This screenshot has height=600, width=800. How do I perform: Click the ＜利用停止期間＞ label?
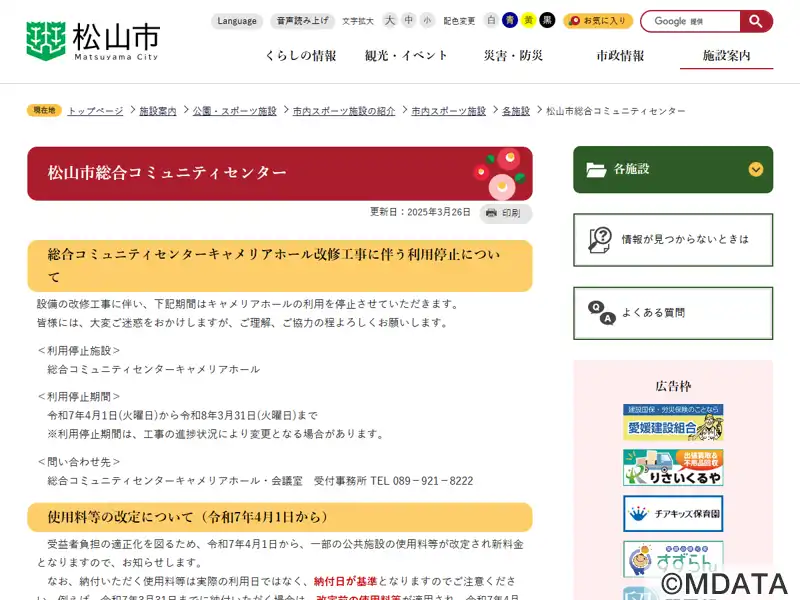click(79, 396)
